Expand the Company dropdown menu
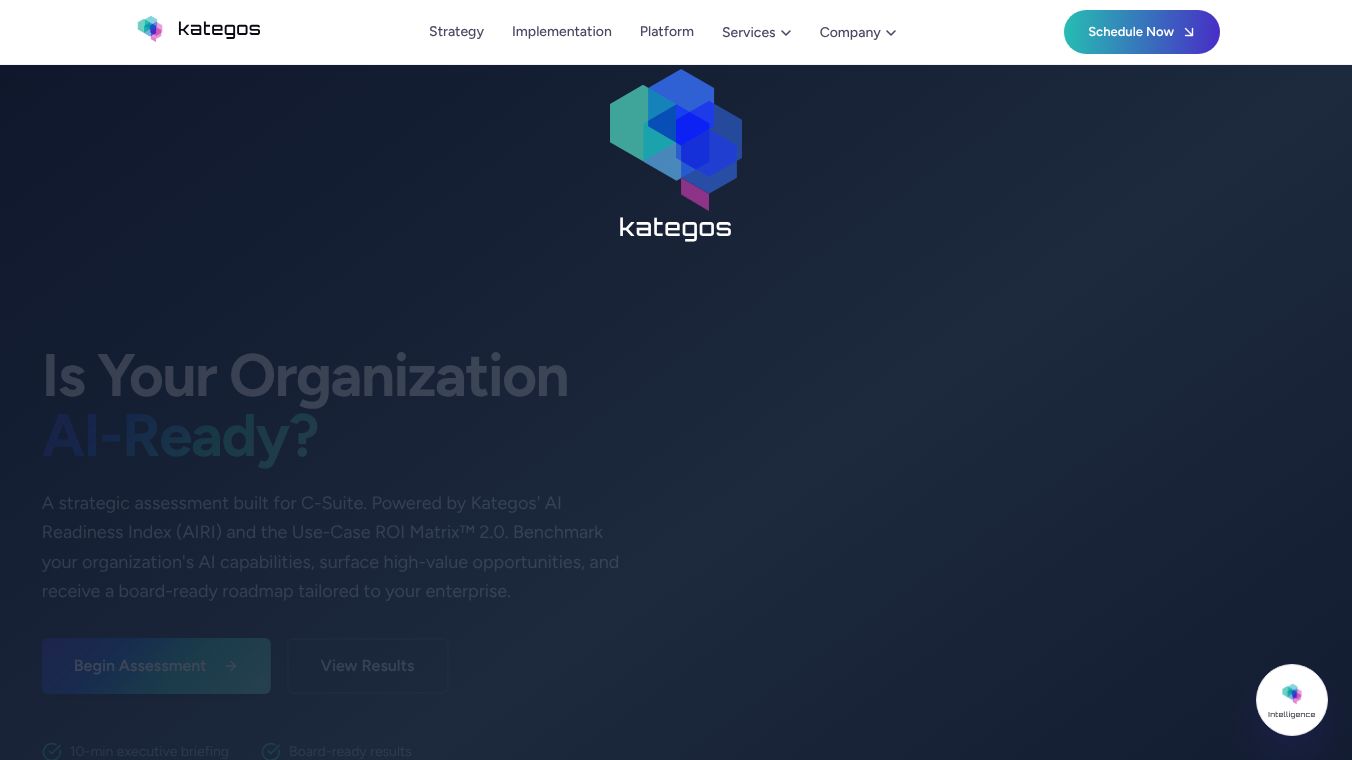The image size is (1352, 760). point(857,32)
